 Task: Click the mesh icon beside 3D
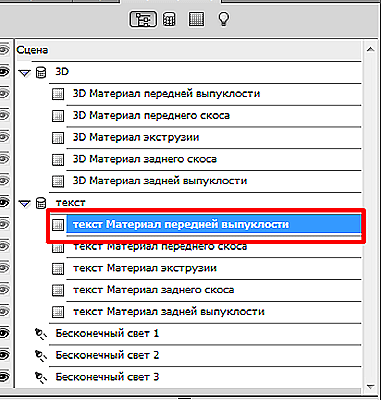[41, 72]
